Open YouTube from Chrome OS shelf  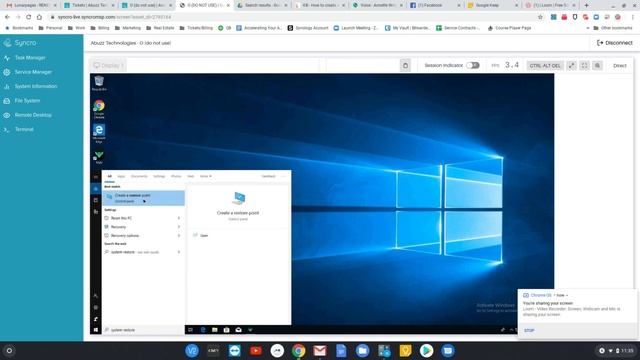pyautogui.click(x=256, y=351)
